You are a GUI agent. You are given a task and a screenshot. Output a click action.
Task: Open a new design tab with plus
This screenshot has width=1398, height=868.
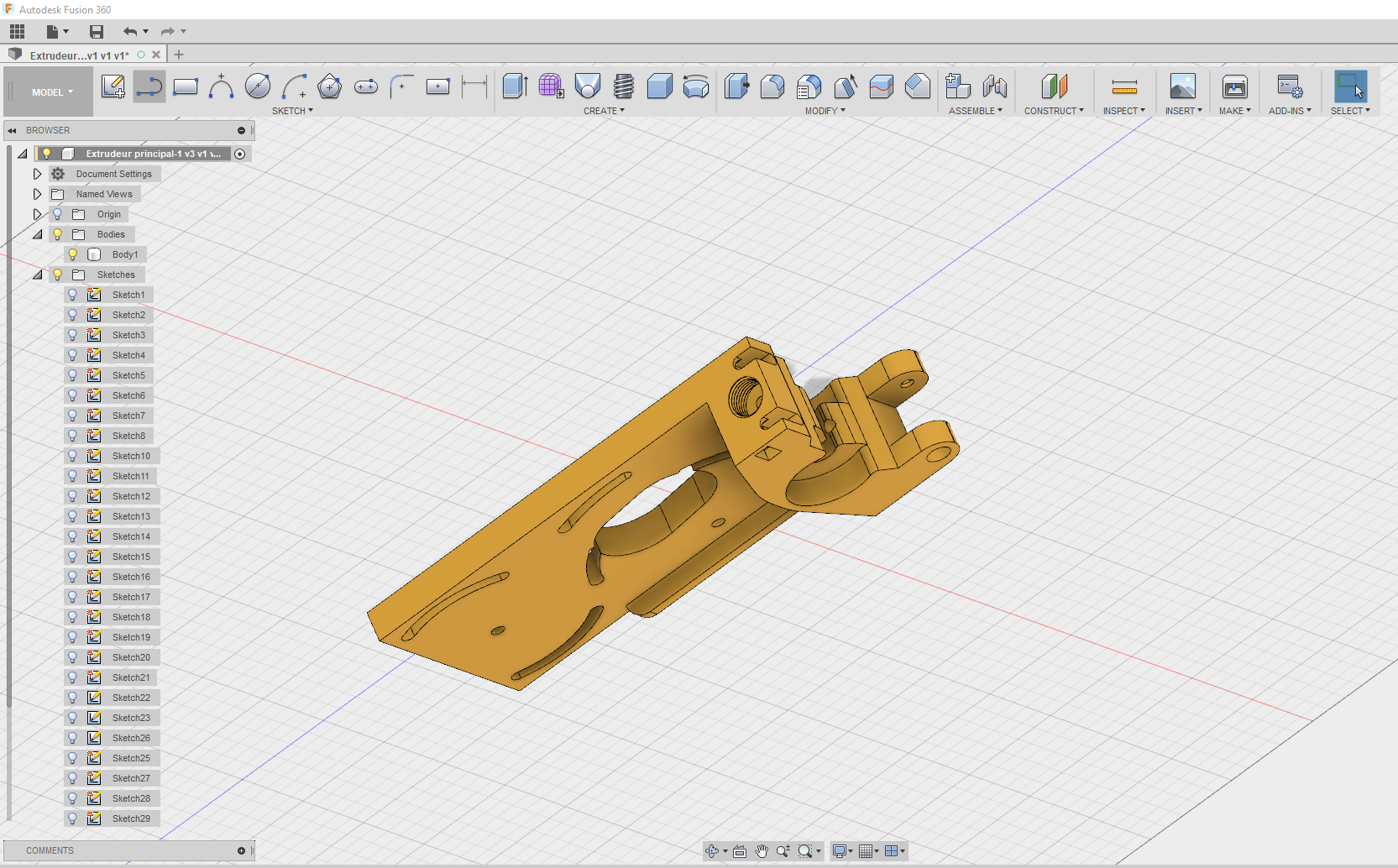(x=179, y=55)
